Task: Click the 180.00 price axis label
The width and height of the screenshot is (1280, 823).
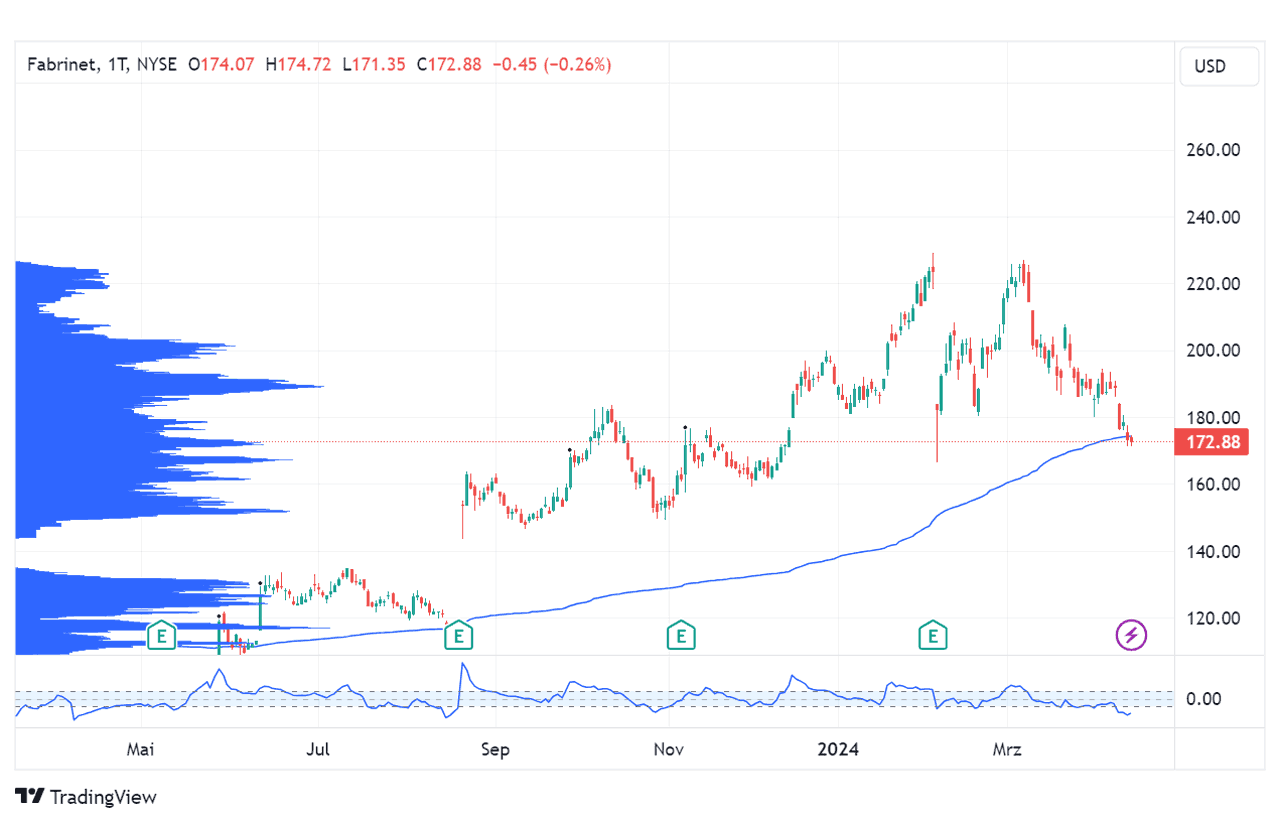Action: pyautogui.click(x=1213, y=418)
